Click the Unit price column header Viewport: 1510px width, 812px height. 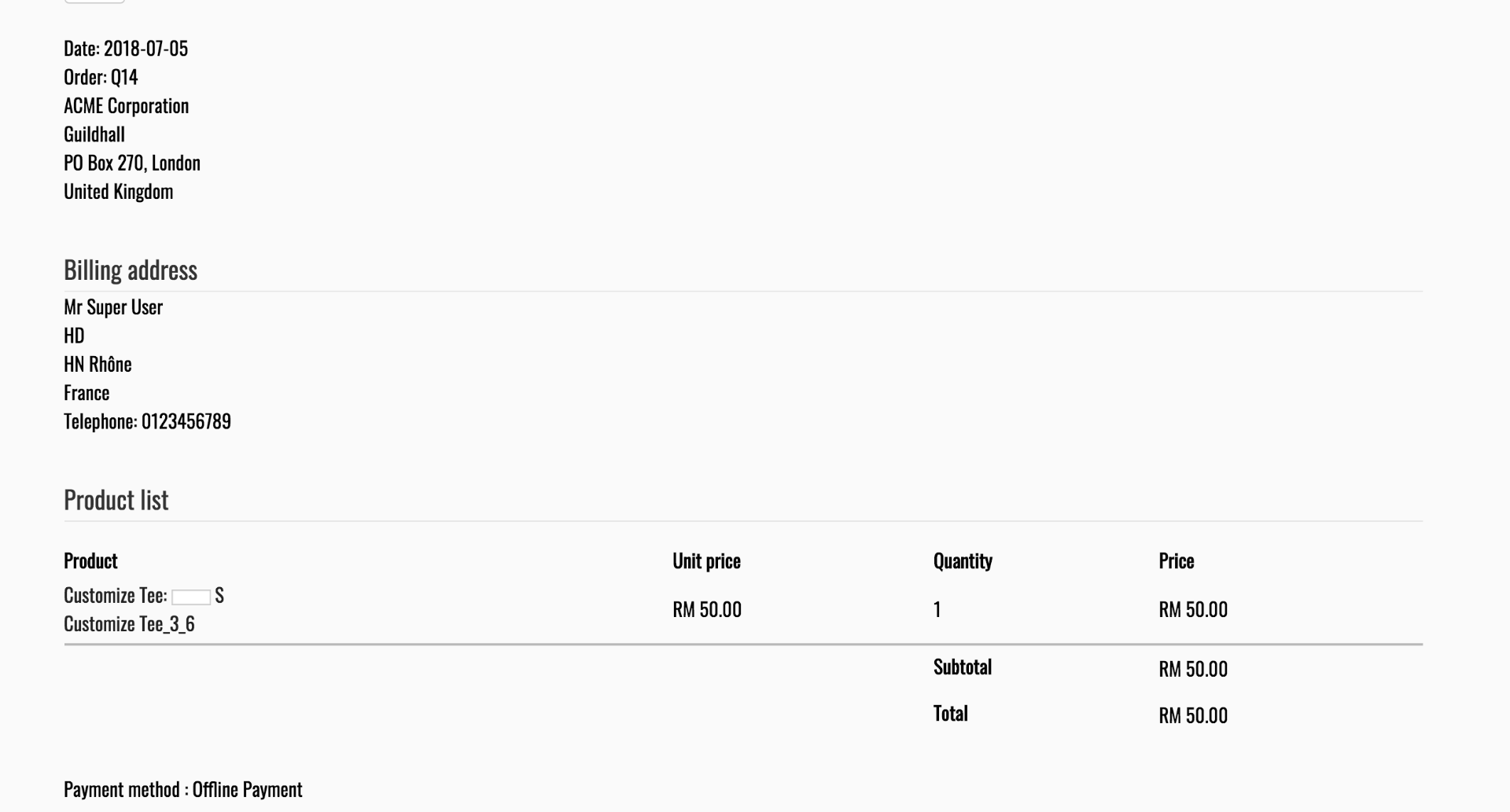706,561
